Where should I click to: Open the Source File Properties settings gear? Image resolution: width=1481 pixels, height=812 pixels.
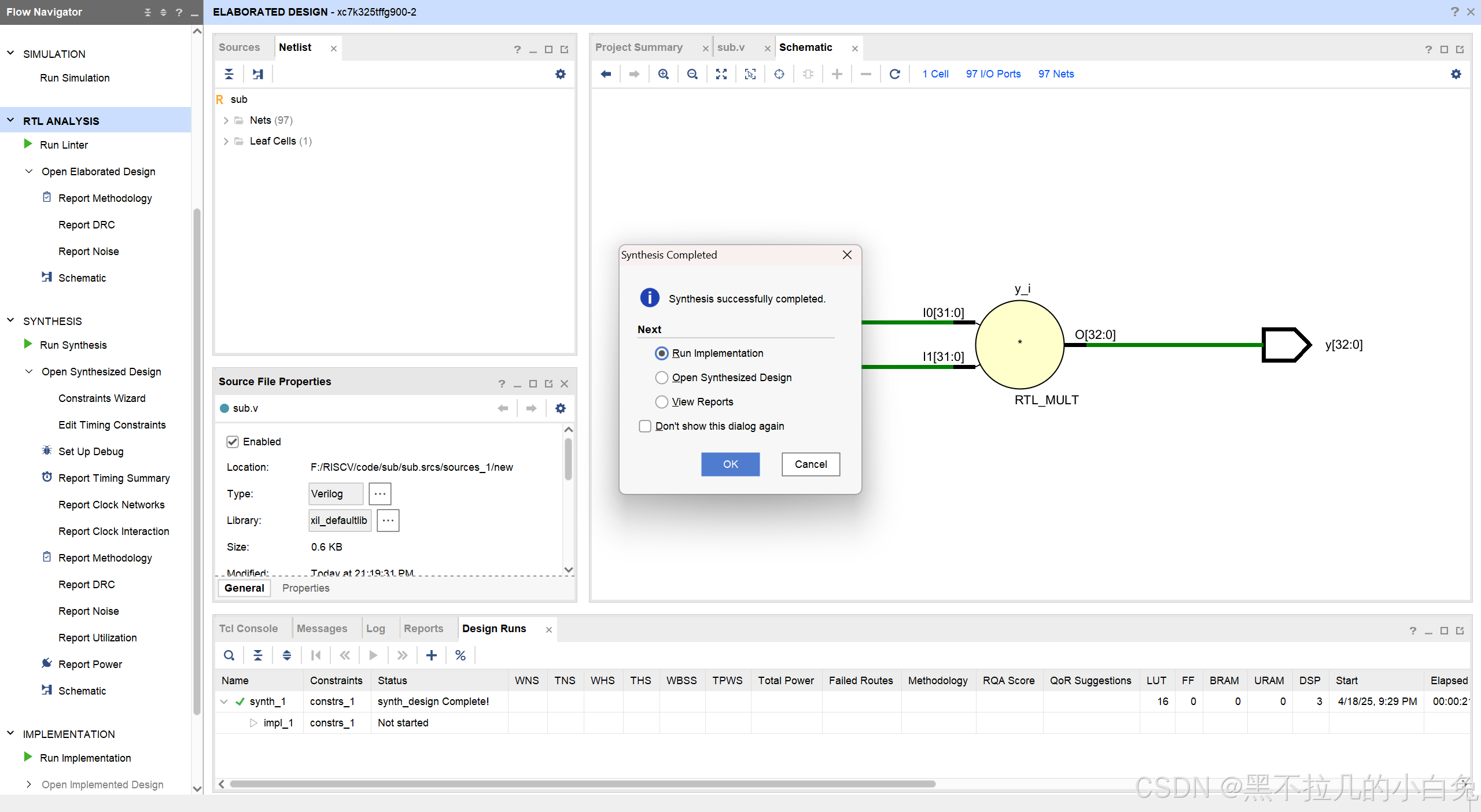point(560,408)
